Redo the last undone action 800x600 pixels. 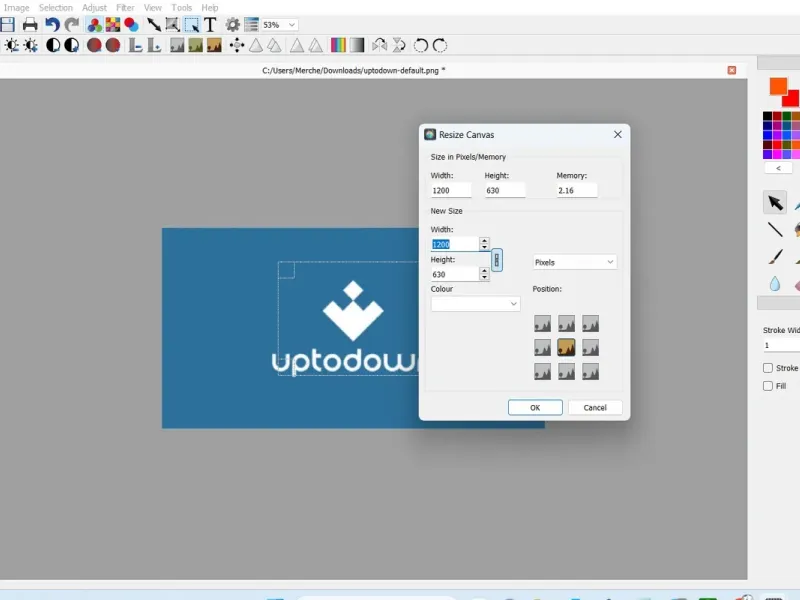tap(71, 24)
